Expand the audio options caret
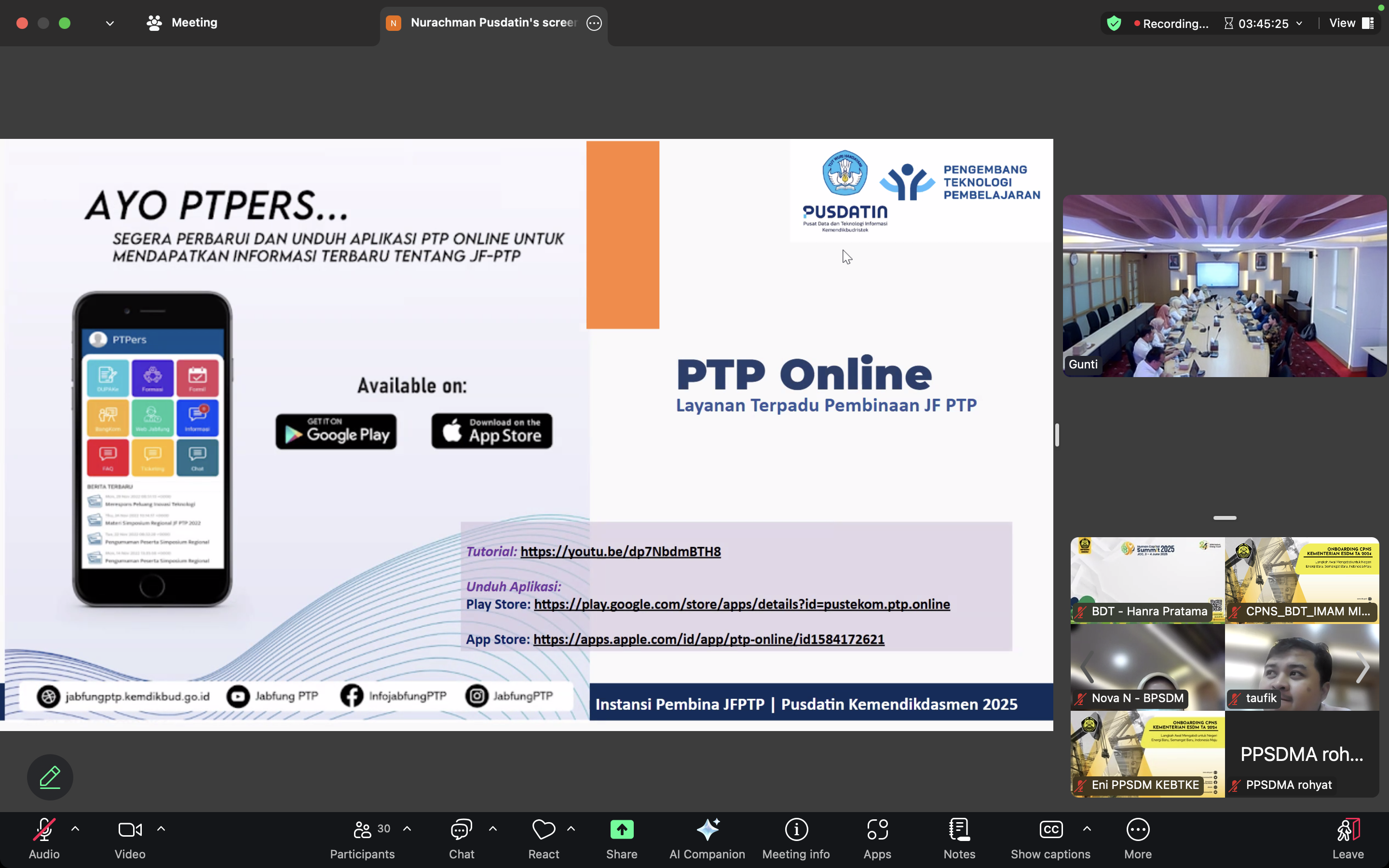Image resolution: width=1389 pixels, height=868 pixels. pos(75,828)
